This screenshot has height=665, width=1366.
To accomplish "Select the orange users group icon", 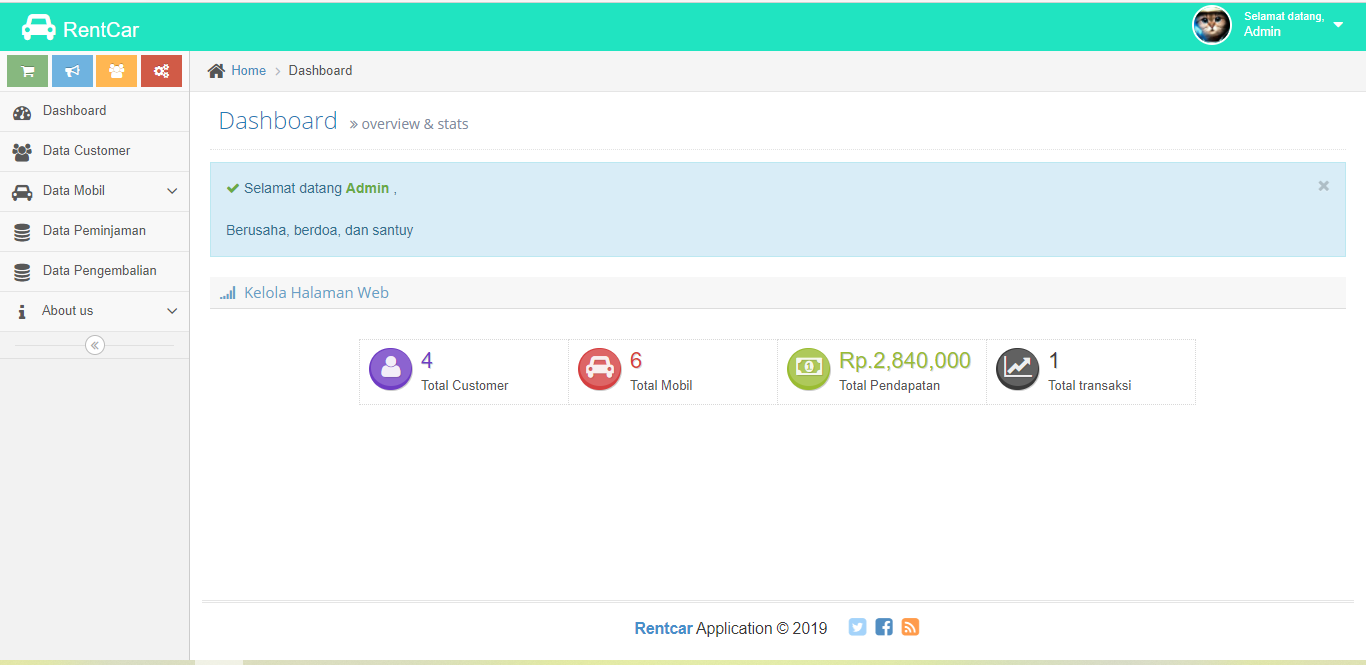I will point(116,70).
